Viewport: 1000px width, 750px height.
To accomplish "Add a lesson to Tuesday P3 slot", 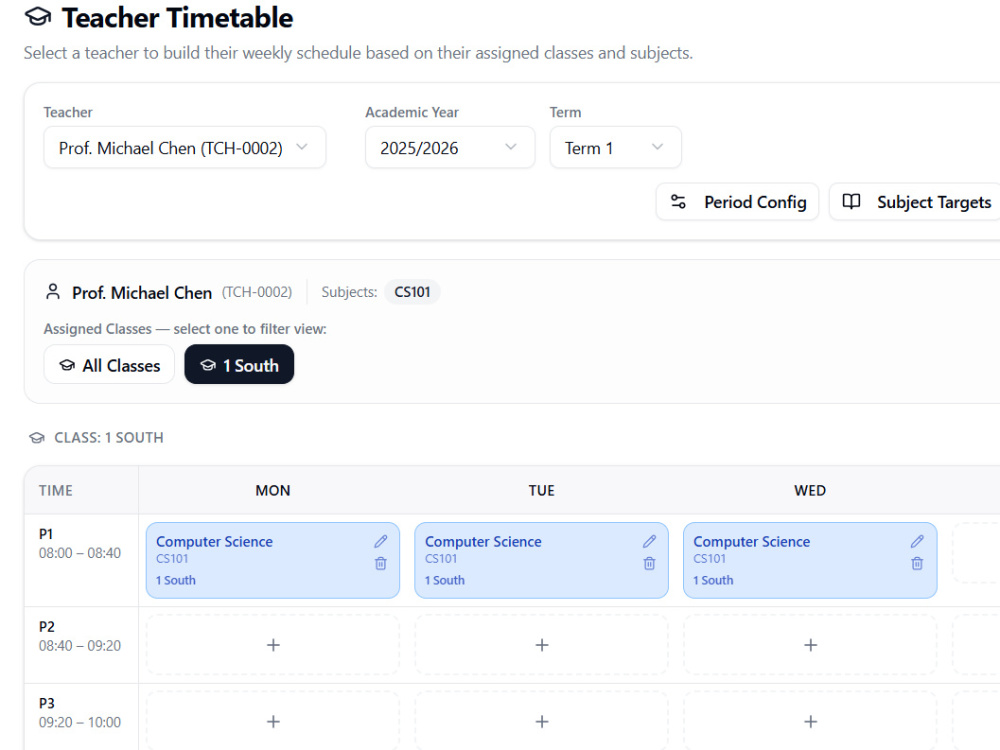I will 541,721.
